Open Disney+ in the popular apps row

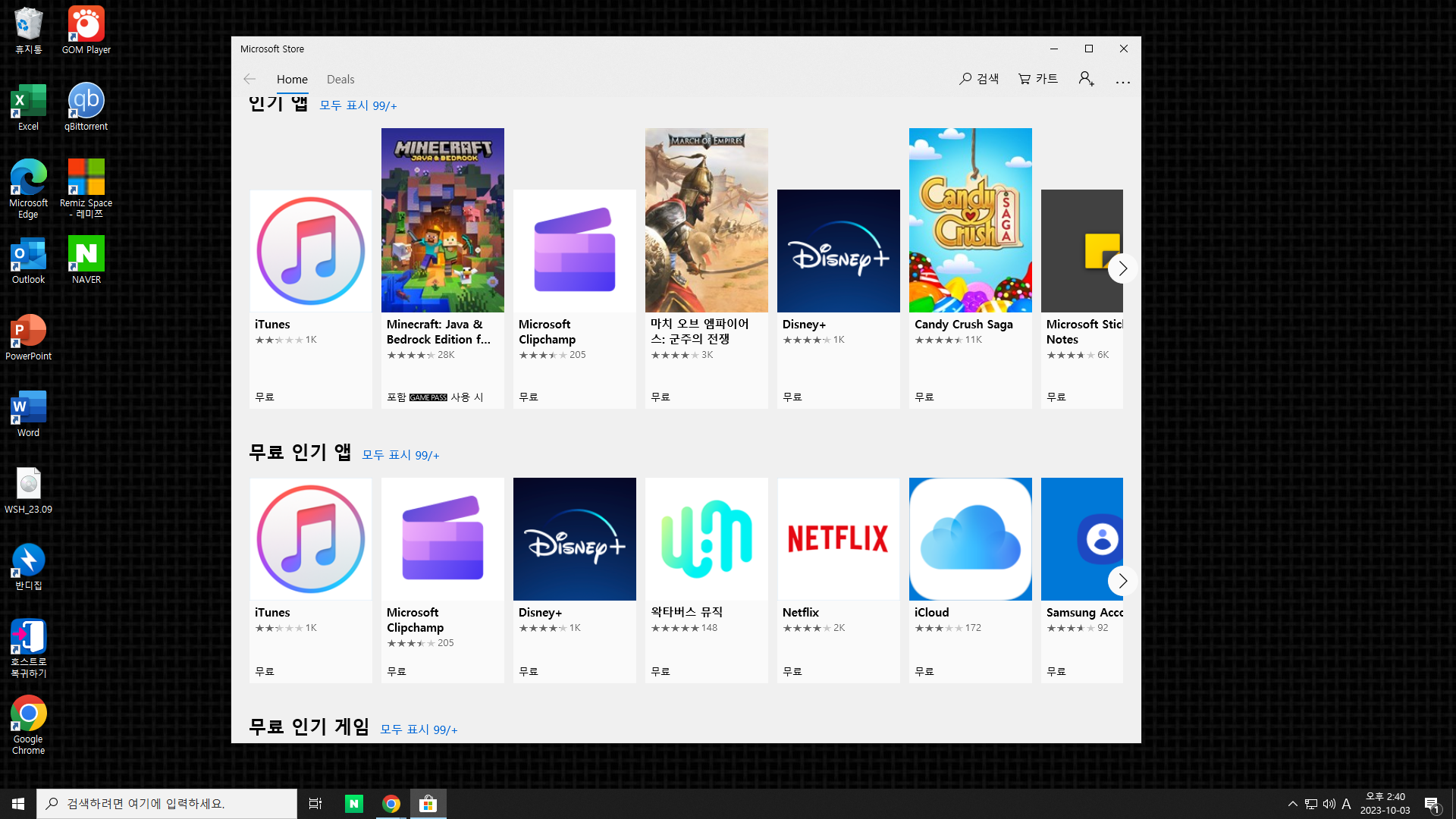tap(839, 299)
